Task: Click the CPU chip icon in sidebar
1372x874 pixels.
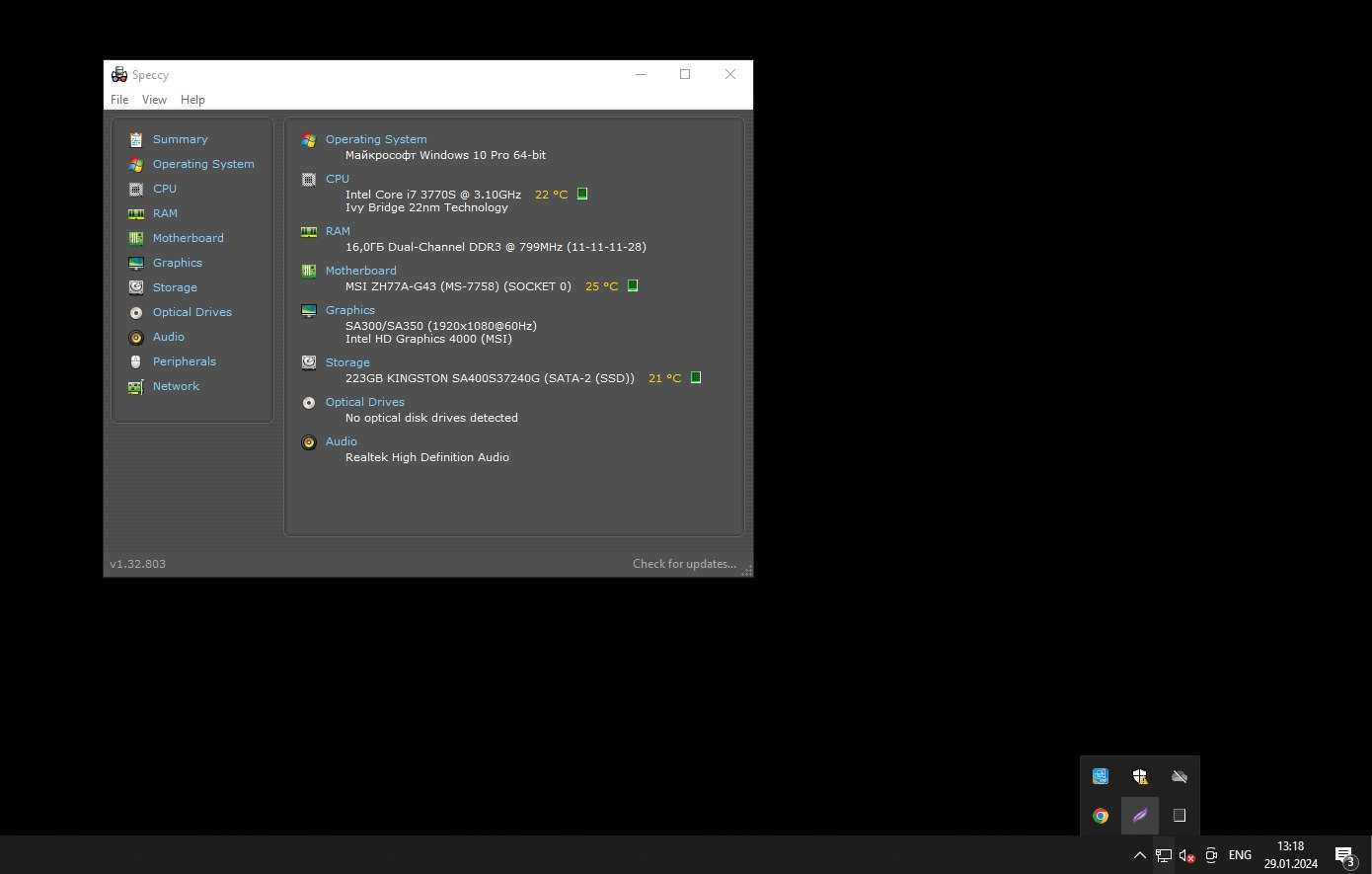Action: [x=136, y=189]
